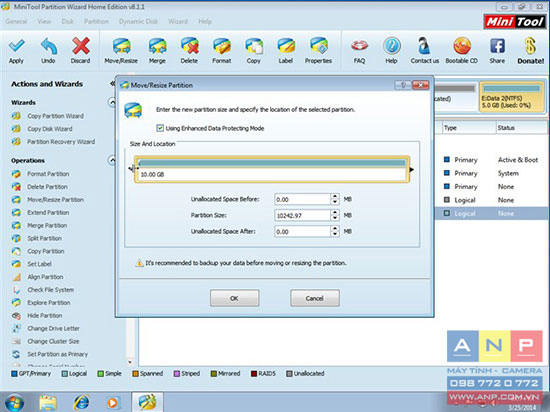Collapse the Wizards section chevron

coord(112,102)
